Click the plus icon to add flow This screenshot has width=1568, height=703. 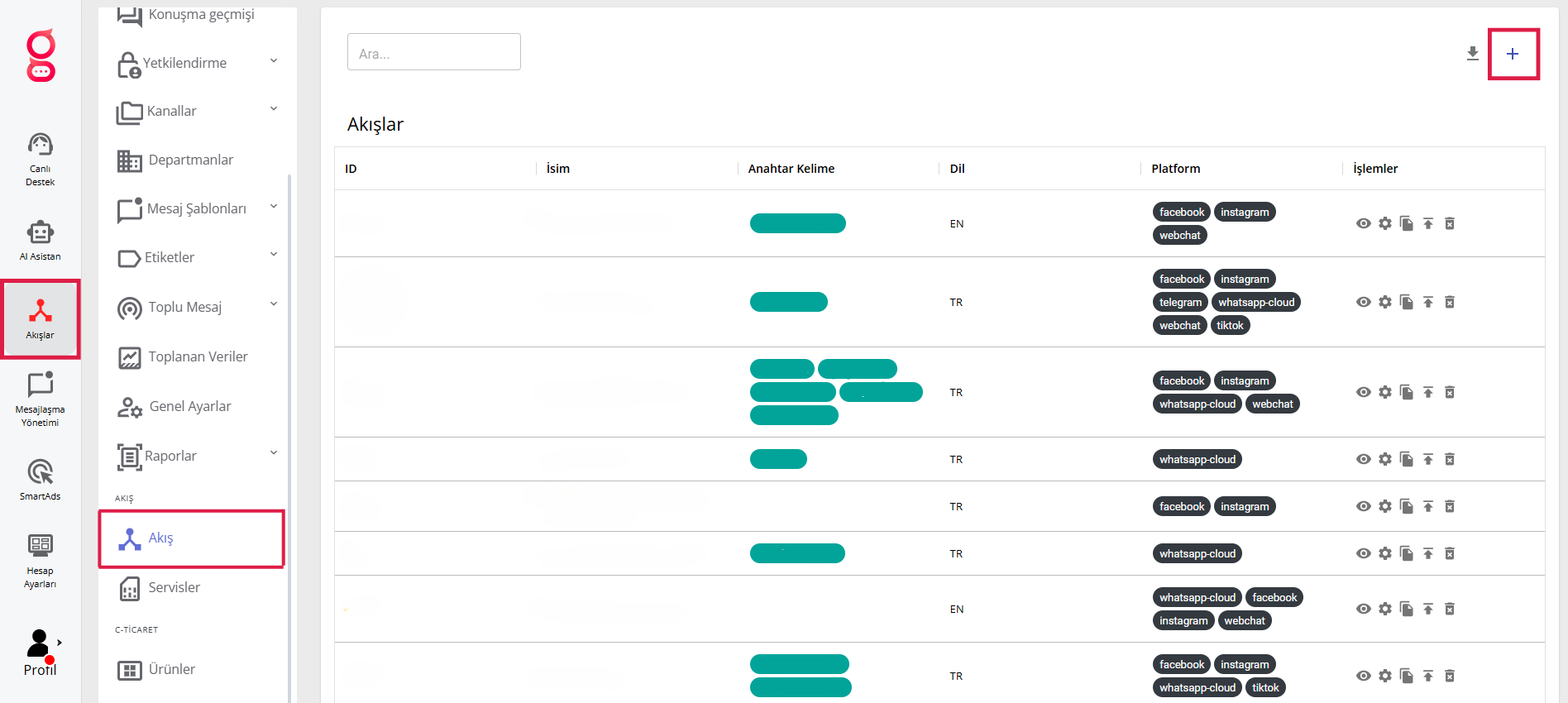(x=1513, y=54)
